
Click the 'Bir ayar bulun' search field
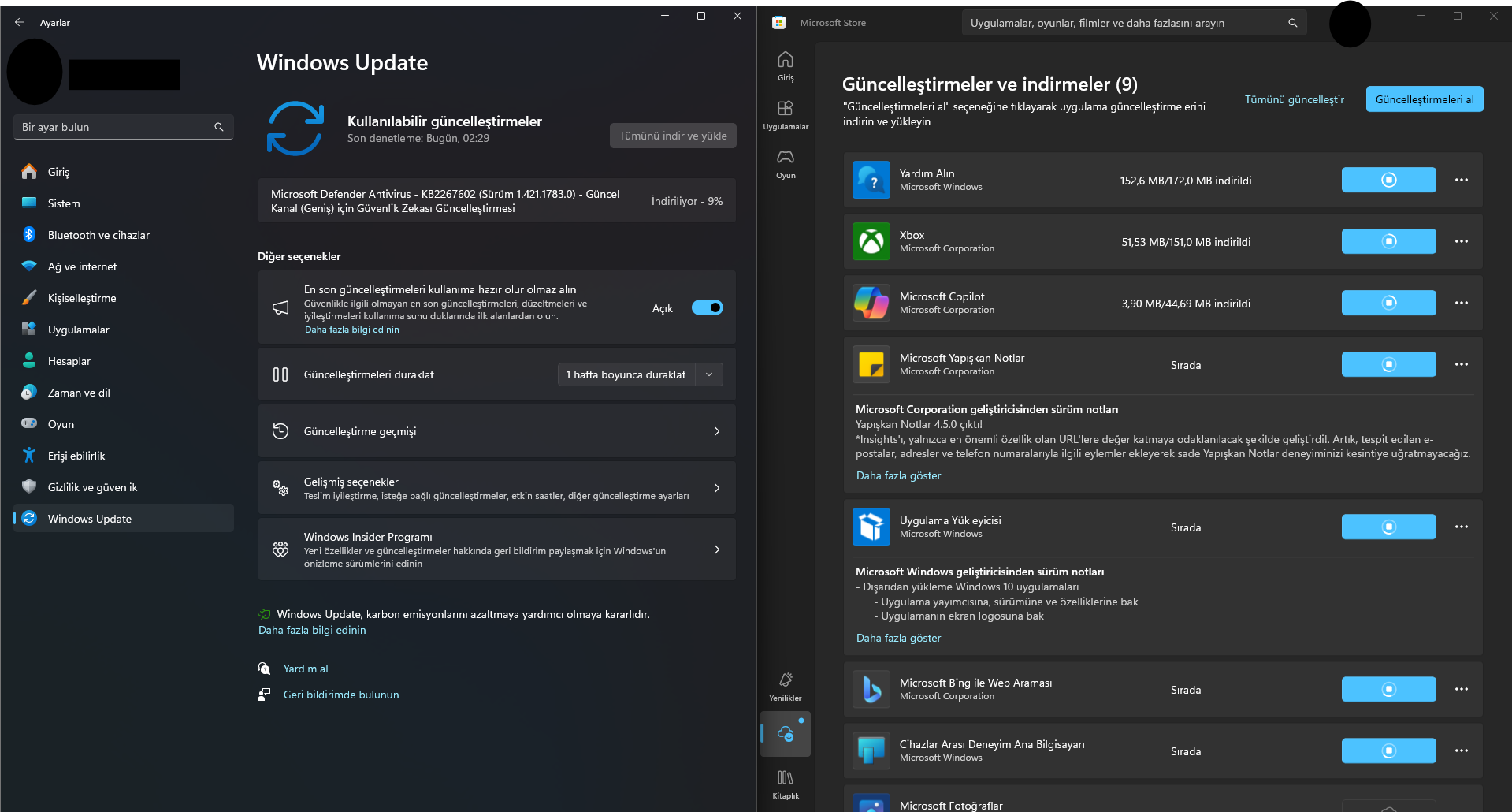[x=124, y=127]
